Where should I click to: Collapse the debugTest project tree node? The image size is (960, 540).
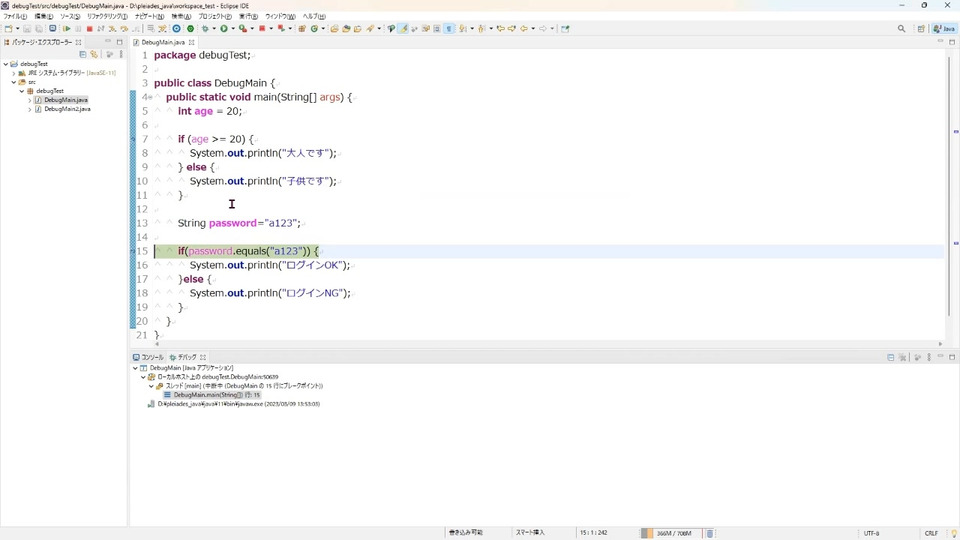5,64
